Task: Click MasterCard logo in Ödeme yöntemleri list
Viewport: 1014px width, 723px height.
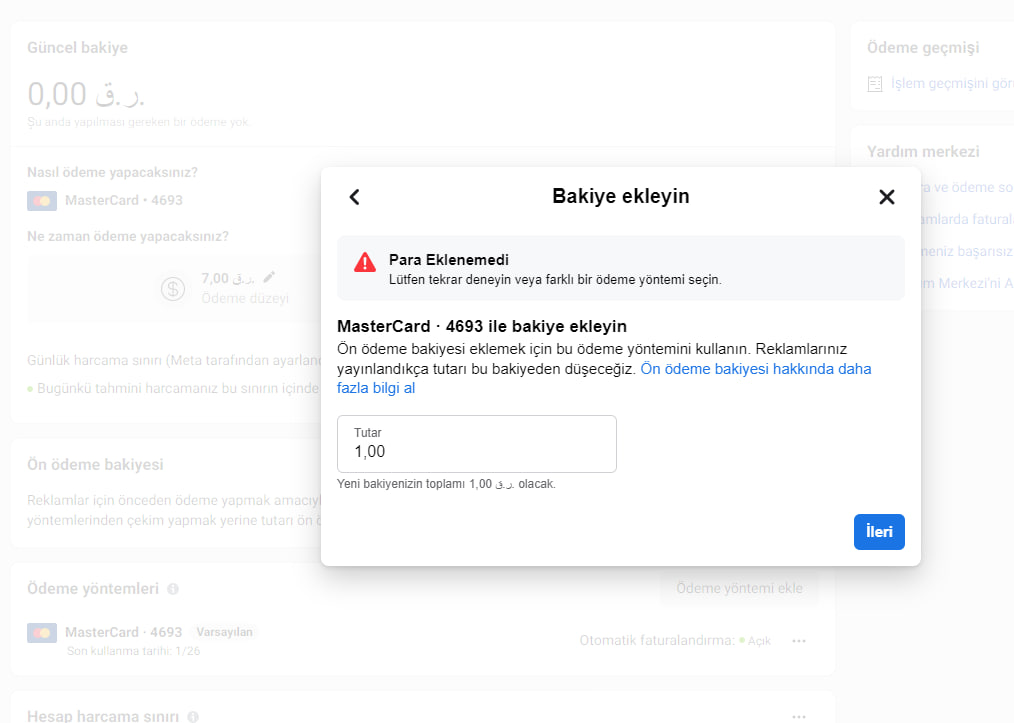Action: [42, 632]
